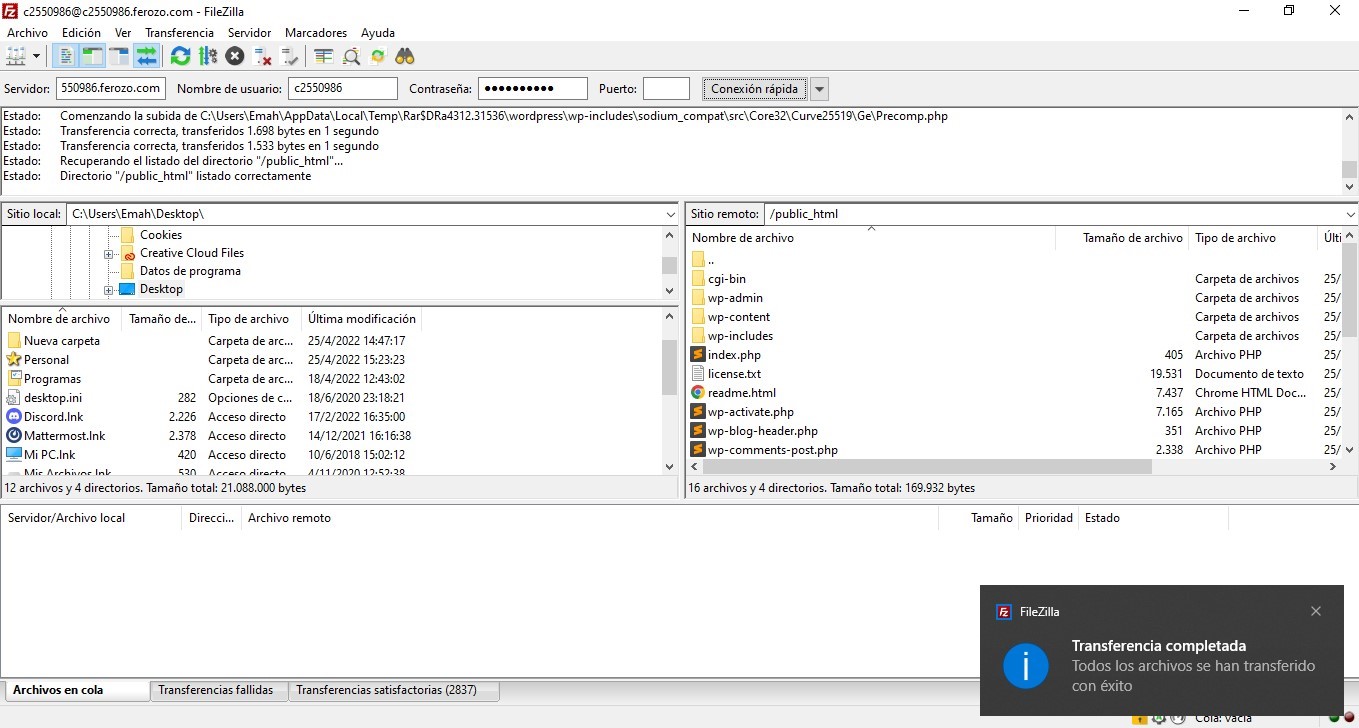Screen dimensions: 1359x728
Task: Click the refresh file lists icon
Action: point(180,56)
